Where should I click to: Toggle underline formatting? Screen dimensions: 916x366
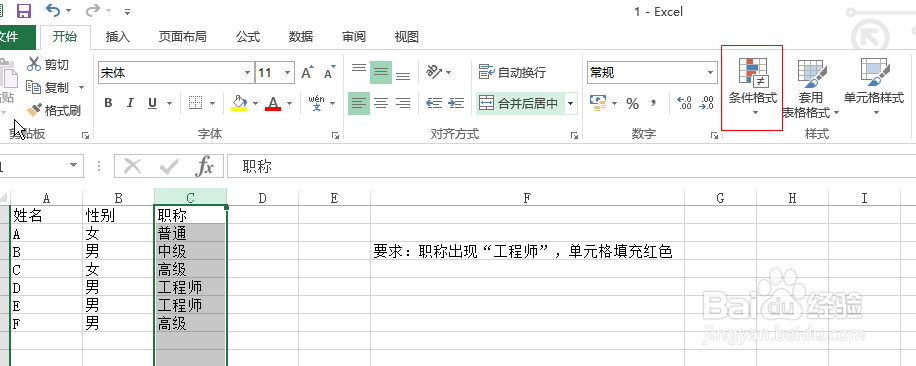click(152, 103)
